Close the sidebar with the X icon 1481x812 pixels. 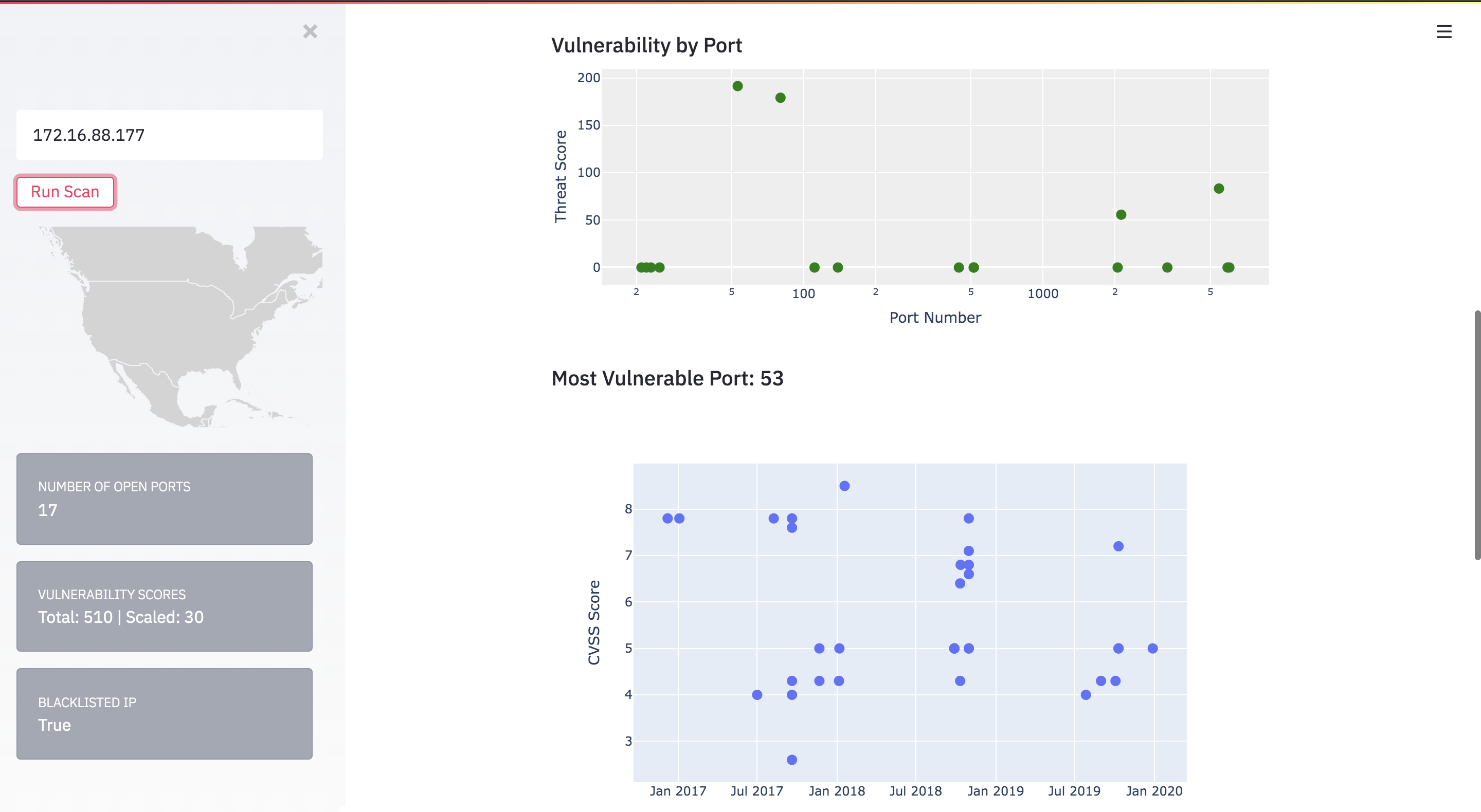coord(310,32)
